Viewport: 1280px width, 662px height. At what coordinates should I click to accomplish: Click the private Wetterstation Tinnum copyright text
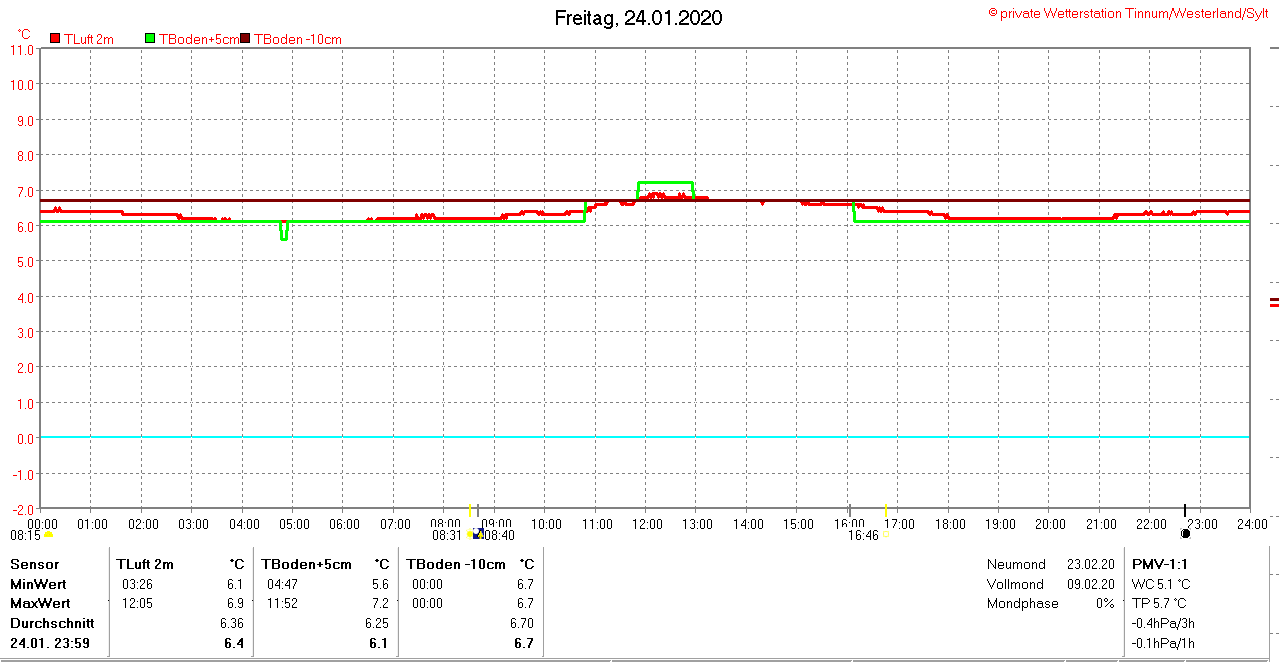[1127, 13]
